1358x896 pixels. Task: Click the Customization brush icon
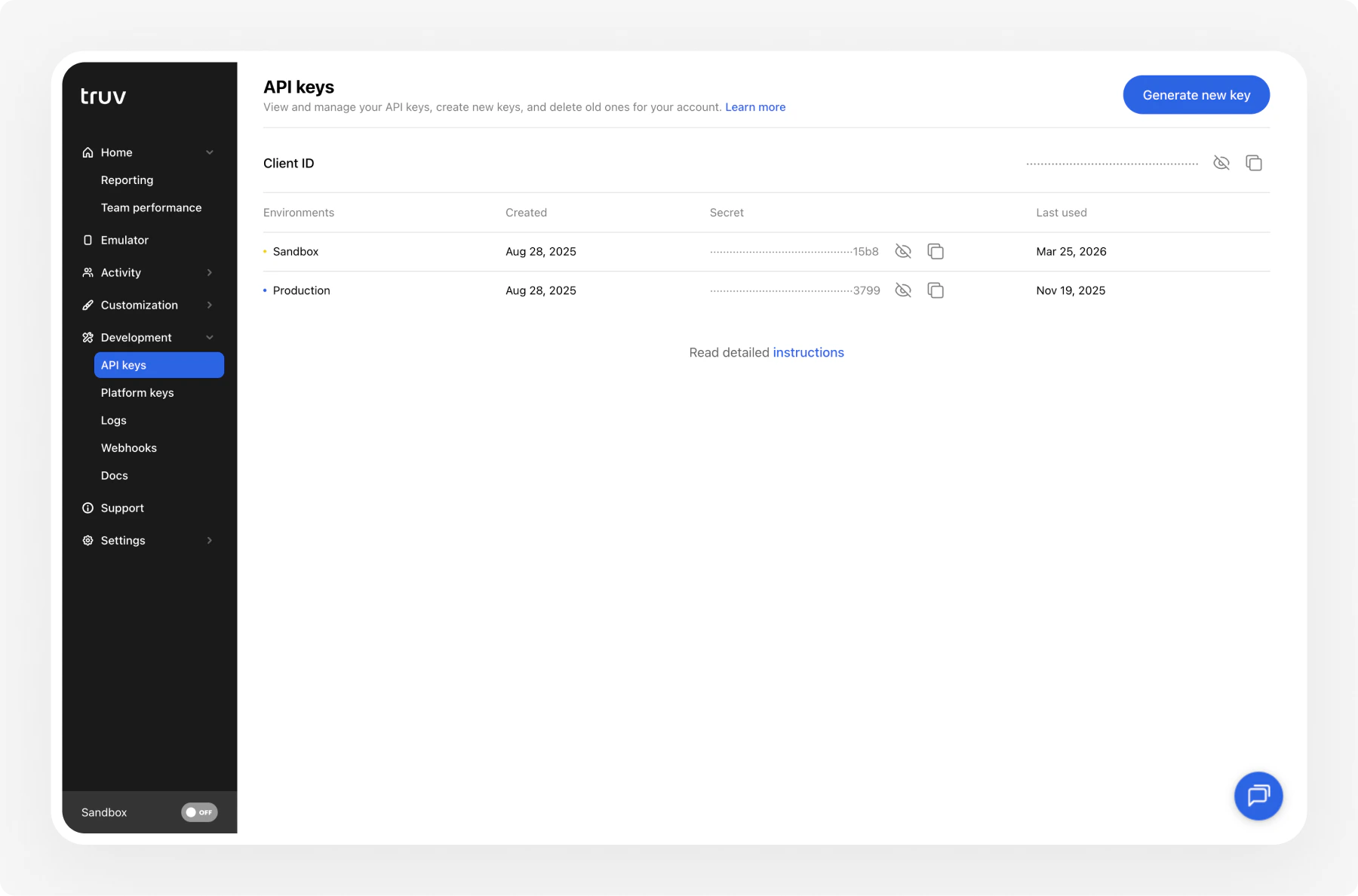point(88,305)
